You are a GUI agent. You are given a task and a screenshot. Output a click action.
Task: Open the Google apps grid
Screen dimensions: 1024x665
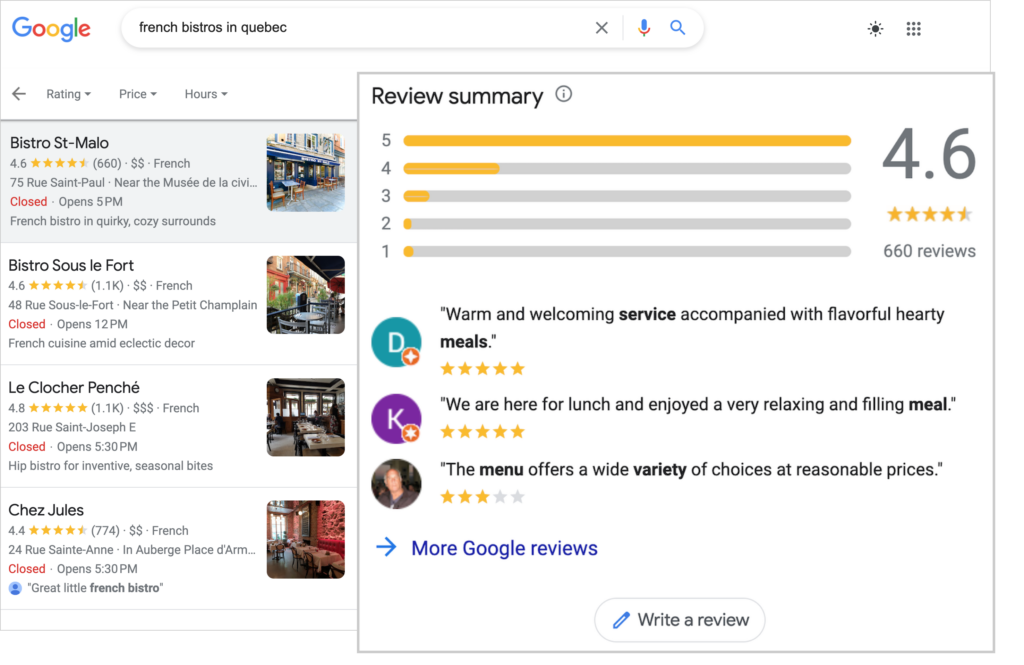(914, 29)
